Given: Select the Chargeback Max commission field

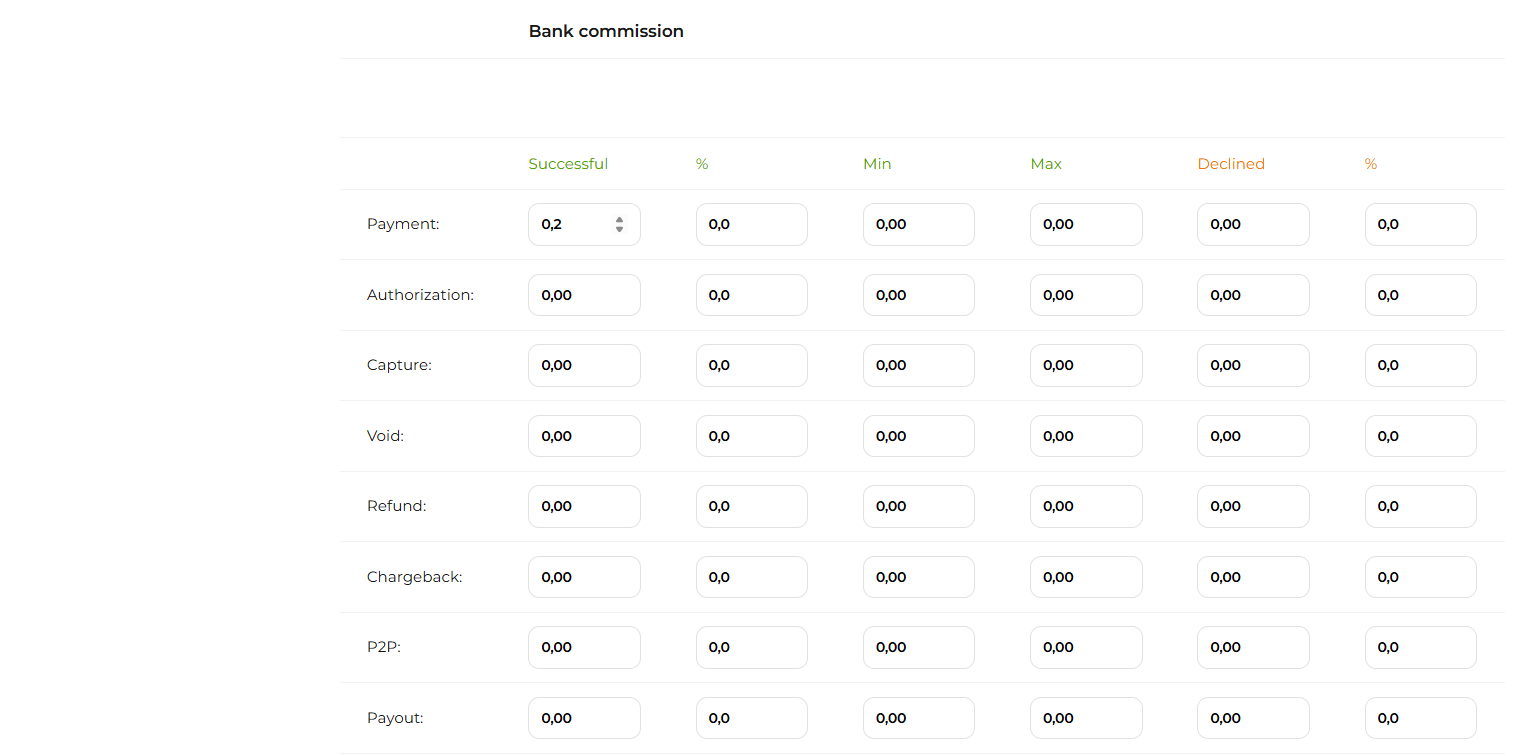Looking at the screenshot, I should (1085, 577).
